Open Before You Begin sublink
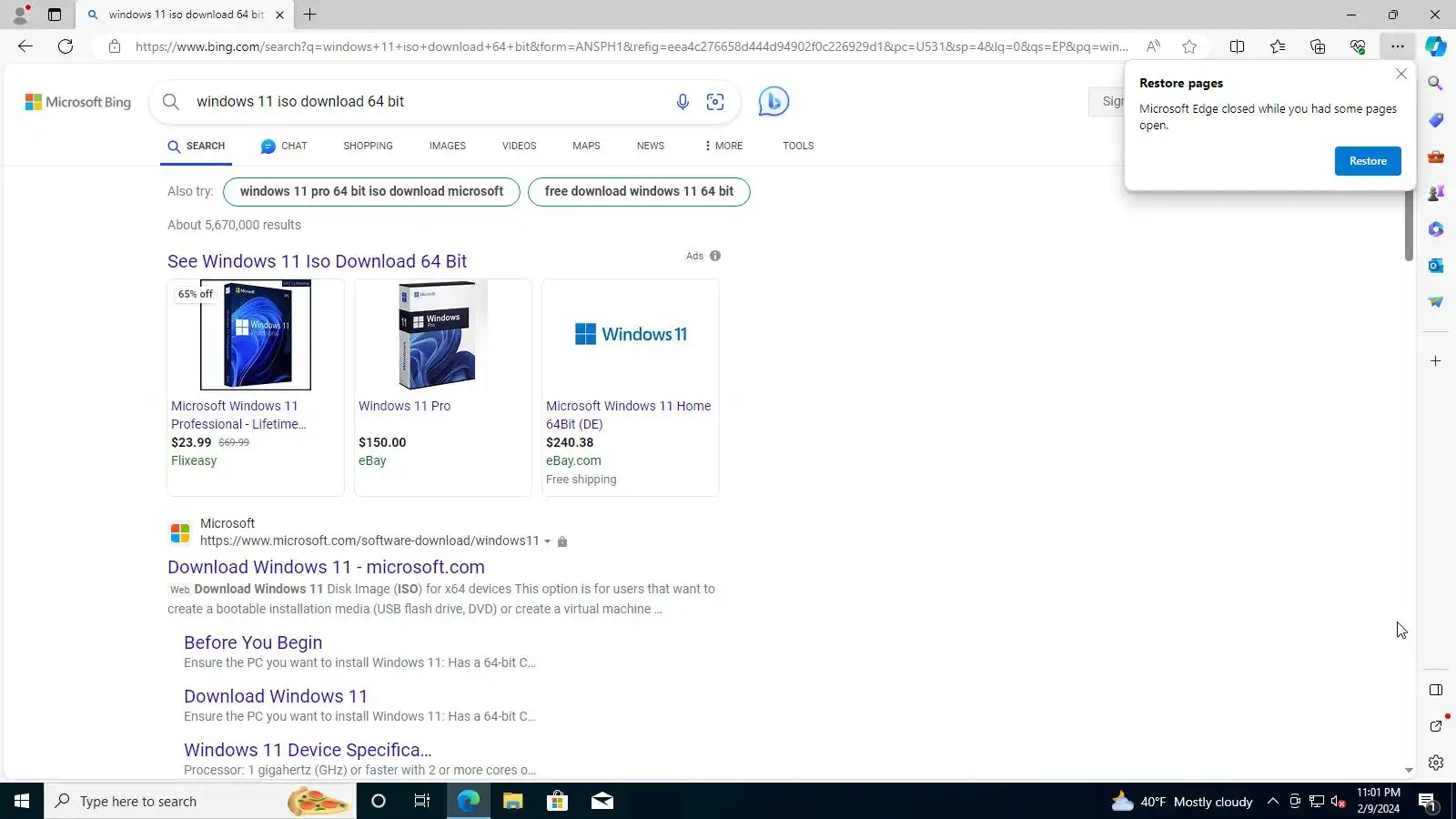 (253, 642)
